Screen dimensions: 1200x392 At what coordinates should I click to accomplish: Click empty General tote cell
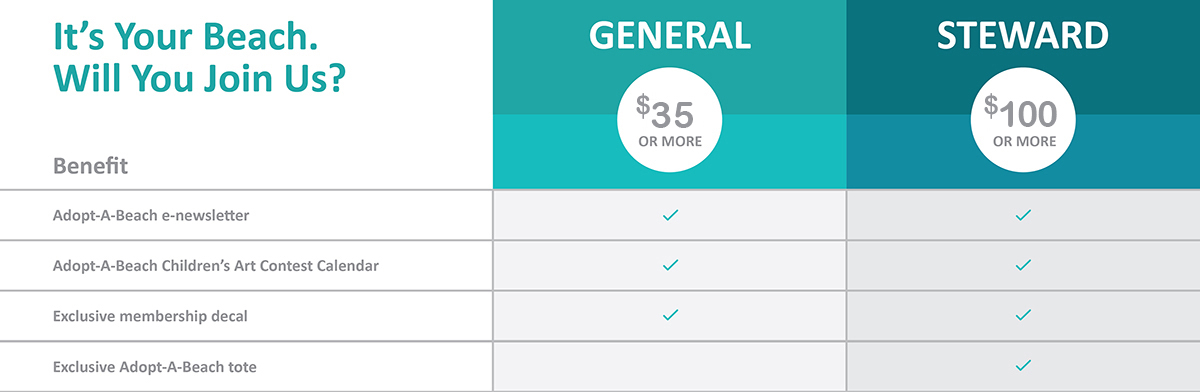[670, 366]
